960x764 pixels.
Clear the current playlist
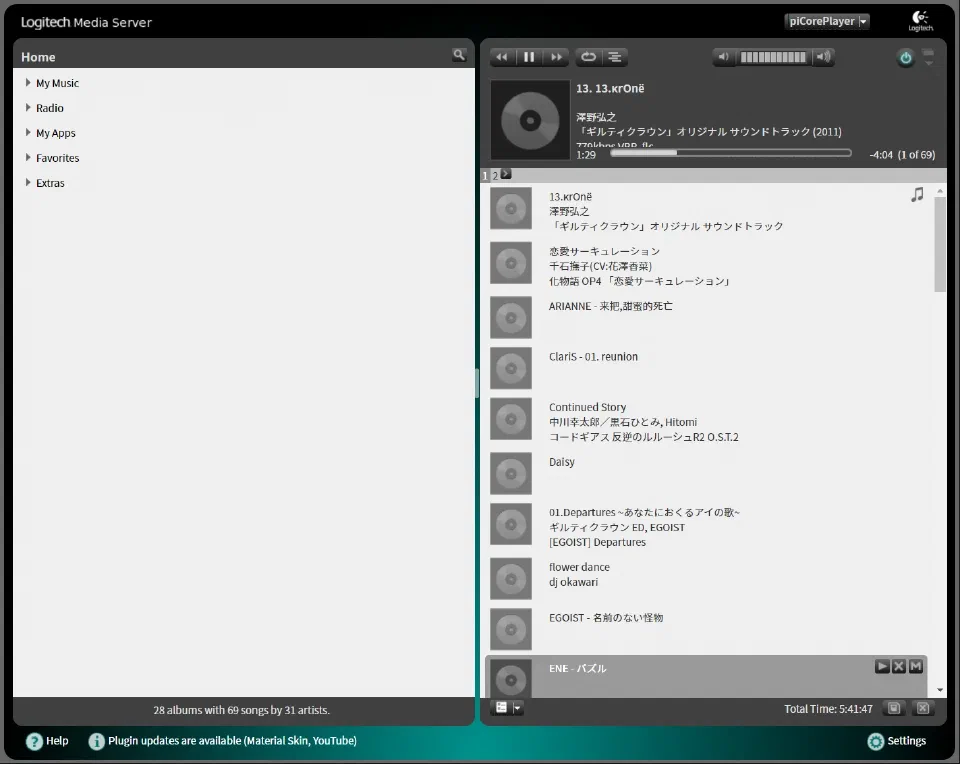click(x=923, y=708)
